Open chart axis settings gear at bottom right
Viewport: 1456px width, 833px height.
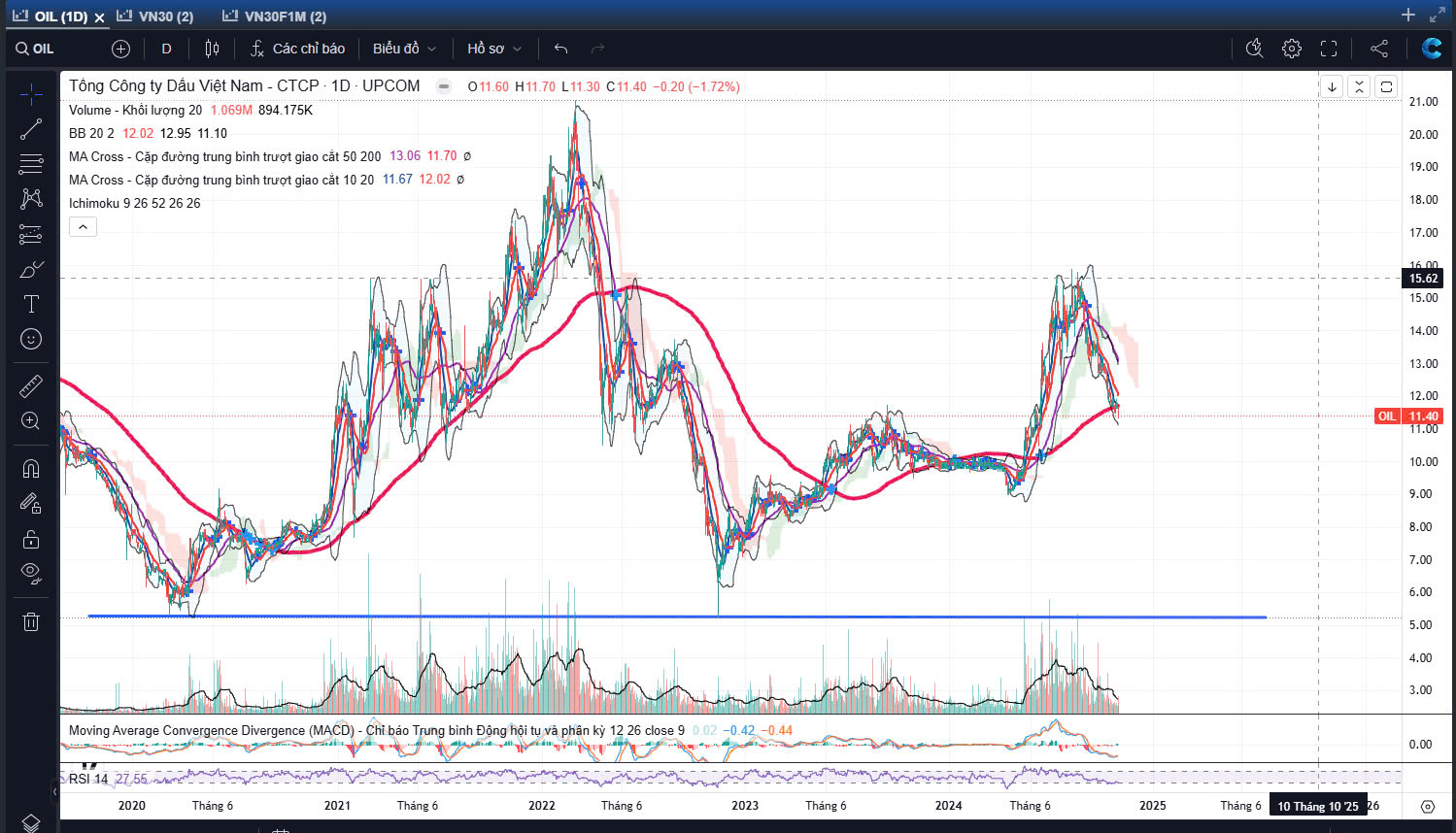click(1427, 806)
